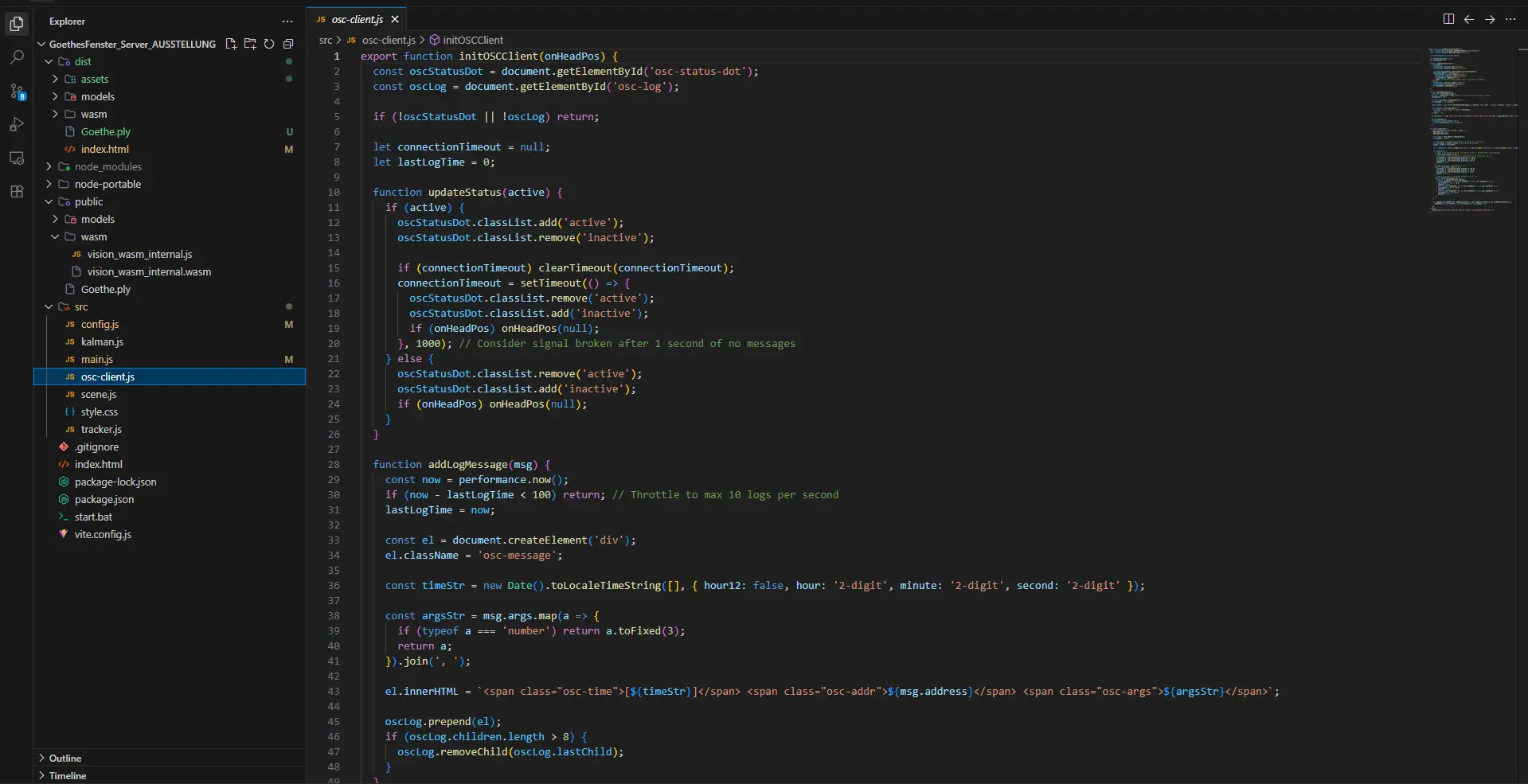Open tracker.js in the file tree

click(x=170, y=429)
